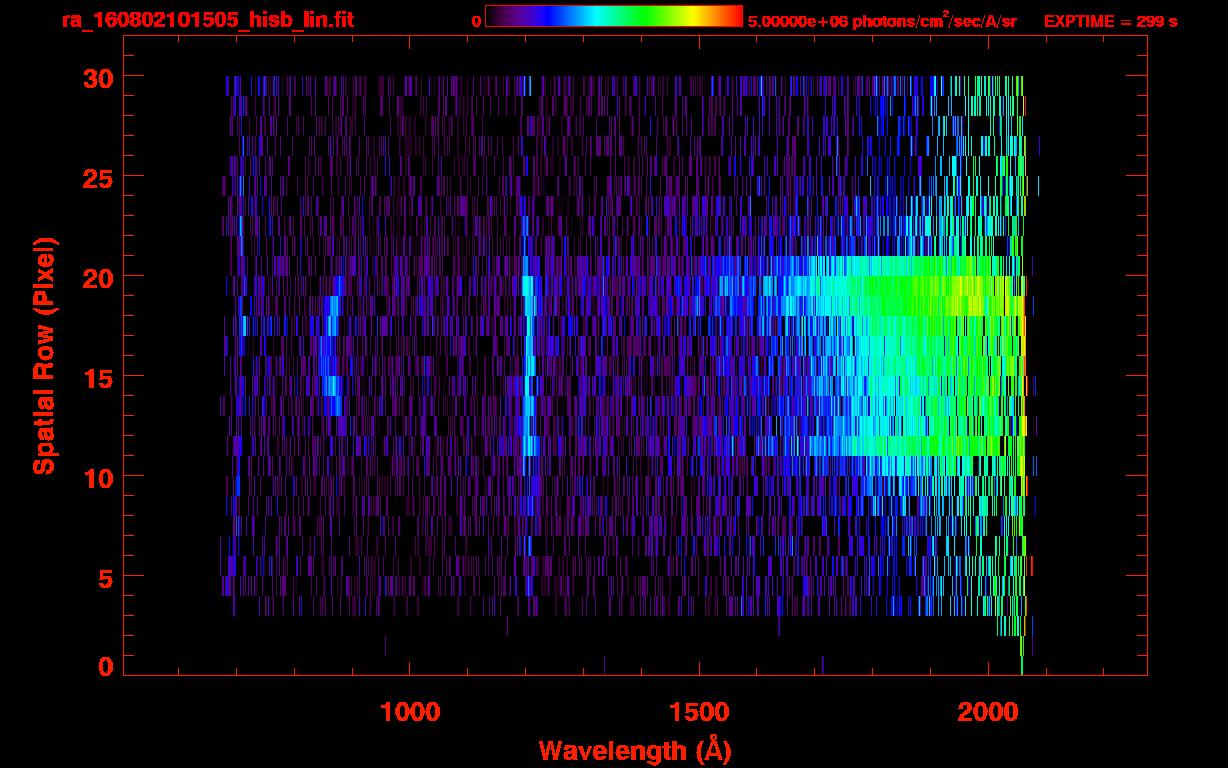Click the rainbow color scale bar

(x=614, y=17)
